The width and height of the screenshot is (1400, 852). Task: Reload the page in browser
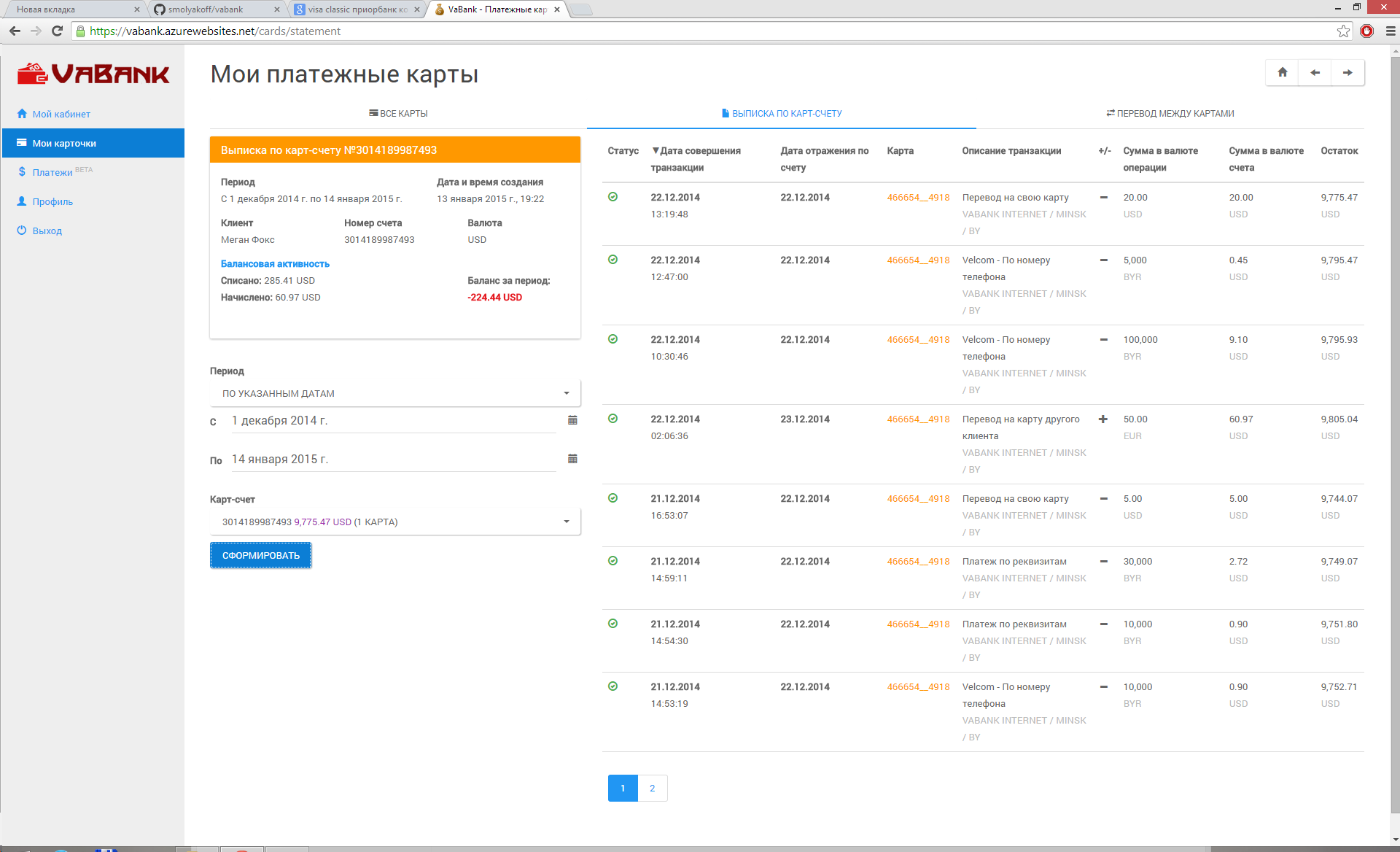pyautogui.click(x=57, y=31)
